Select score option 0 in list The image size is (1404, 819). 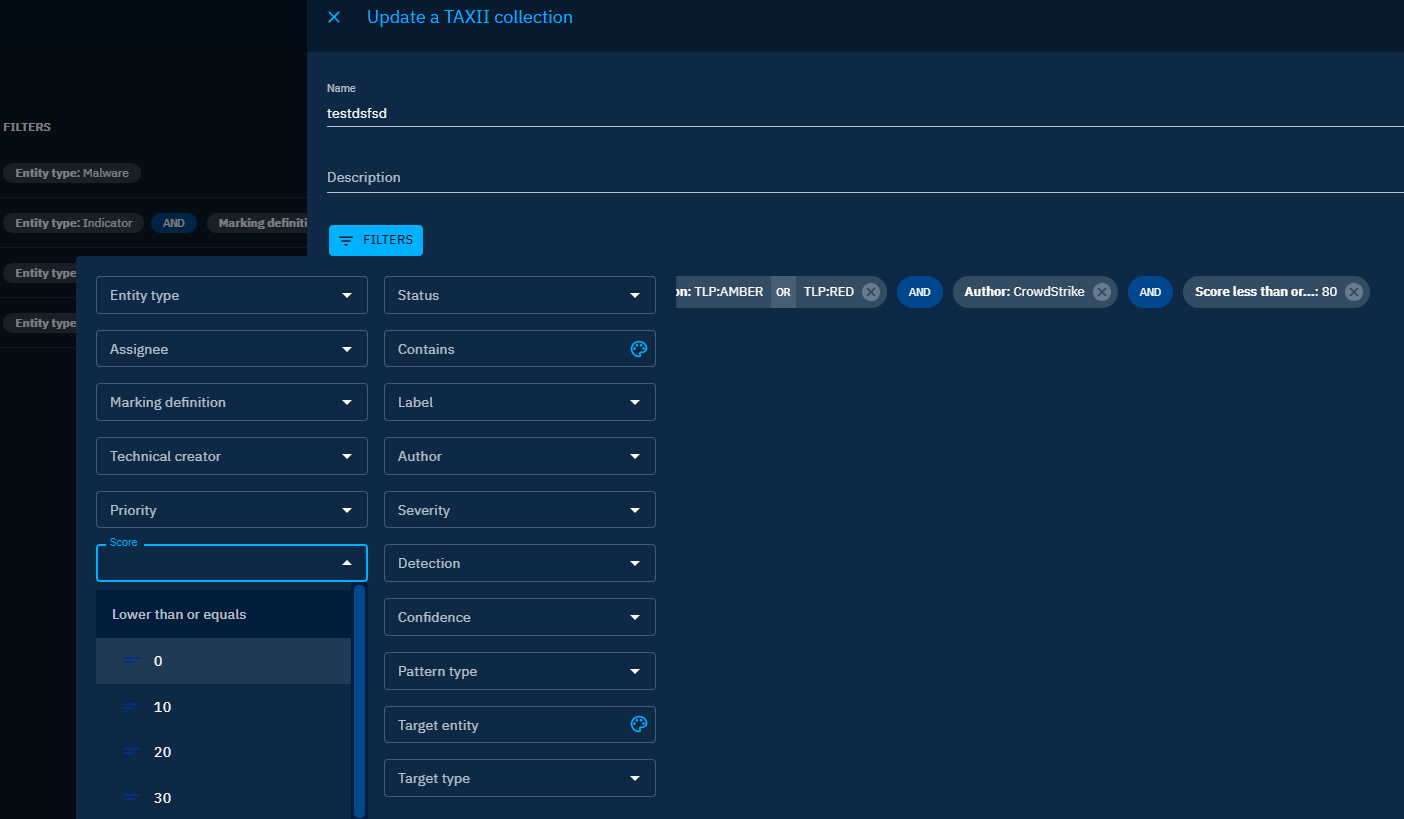(x=158, y=661)
